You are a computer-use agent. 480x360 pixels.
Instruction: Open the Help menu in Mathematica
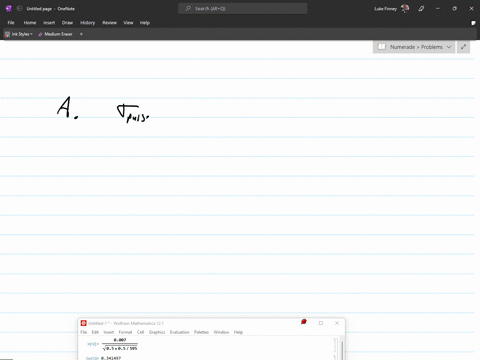(238, 332)
